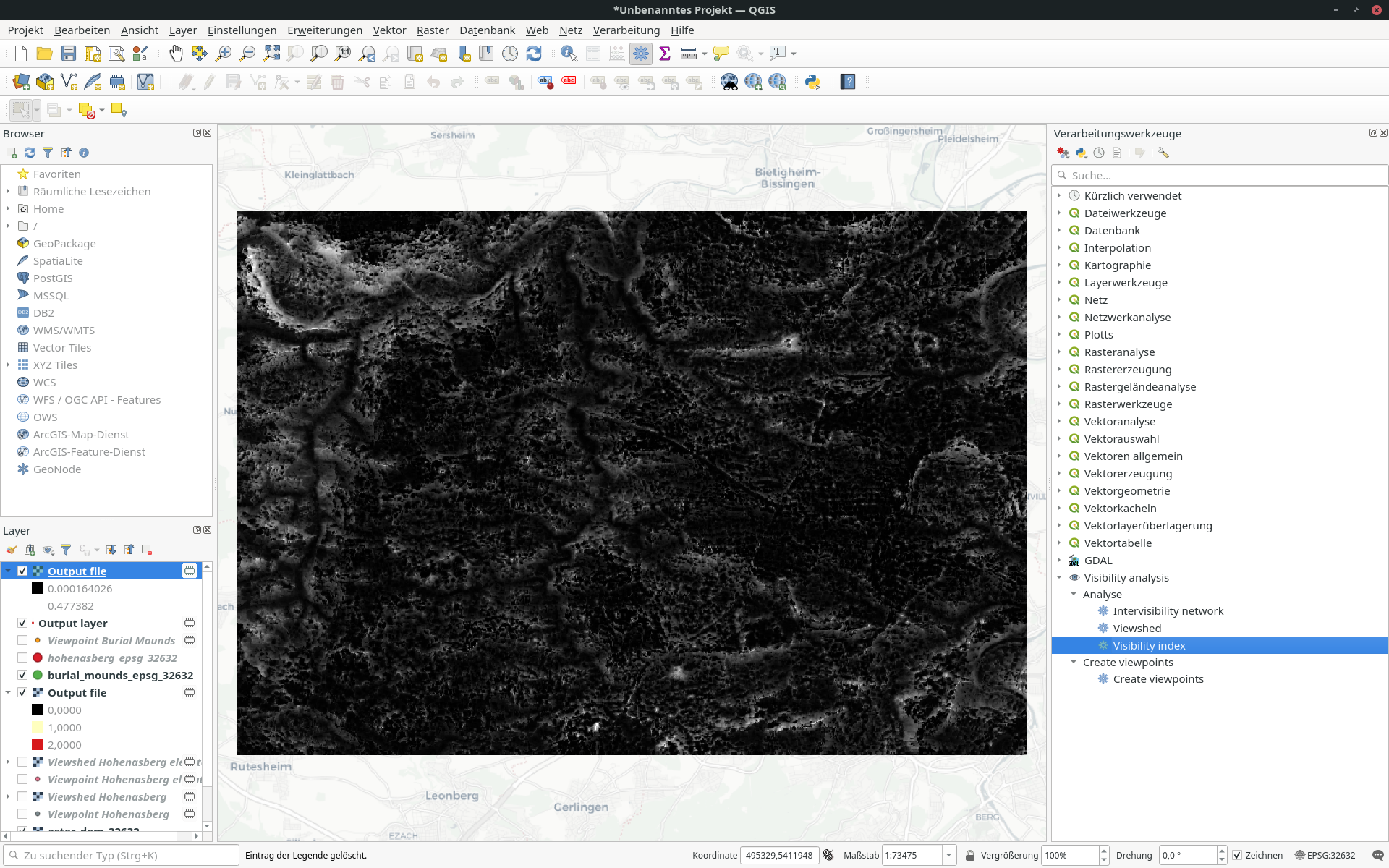Expand the Rasteranalyse toolbox group

(1059, 352)
